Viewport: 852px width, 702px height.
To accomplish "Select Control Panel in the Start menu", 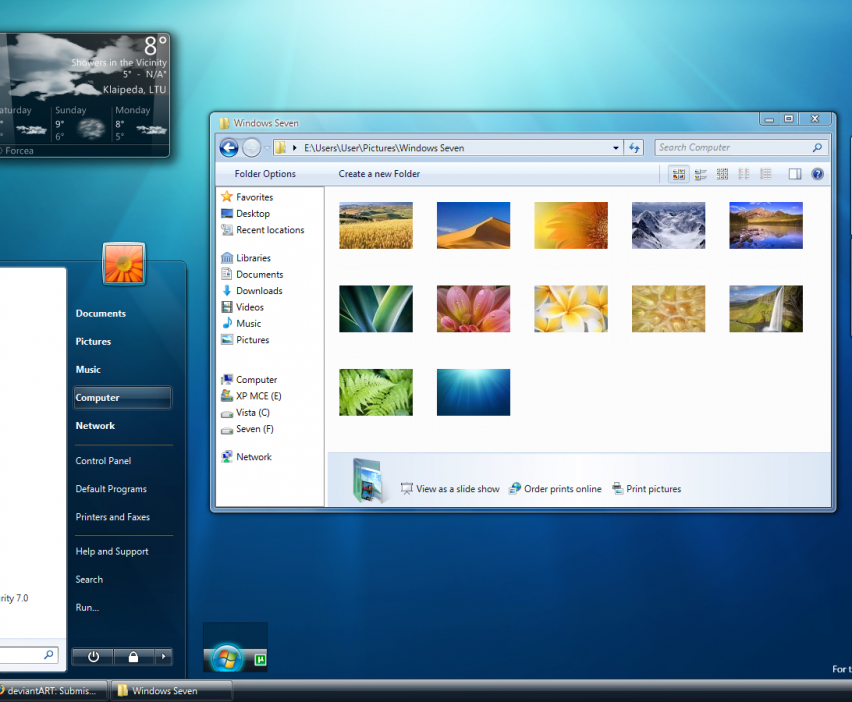I will [103, 461].
